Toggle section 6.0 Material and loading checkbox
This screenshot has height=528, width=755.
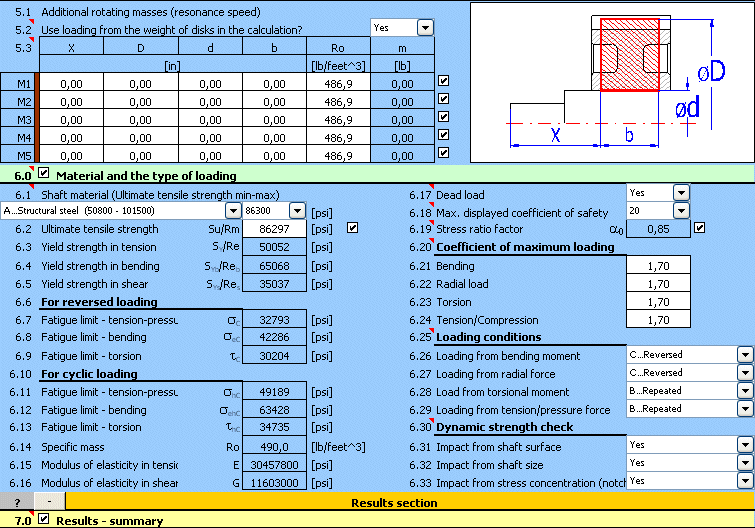tap(43, 172)
